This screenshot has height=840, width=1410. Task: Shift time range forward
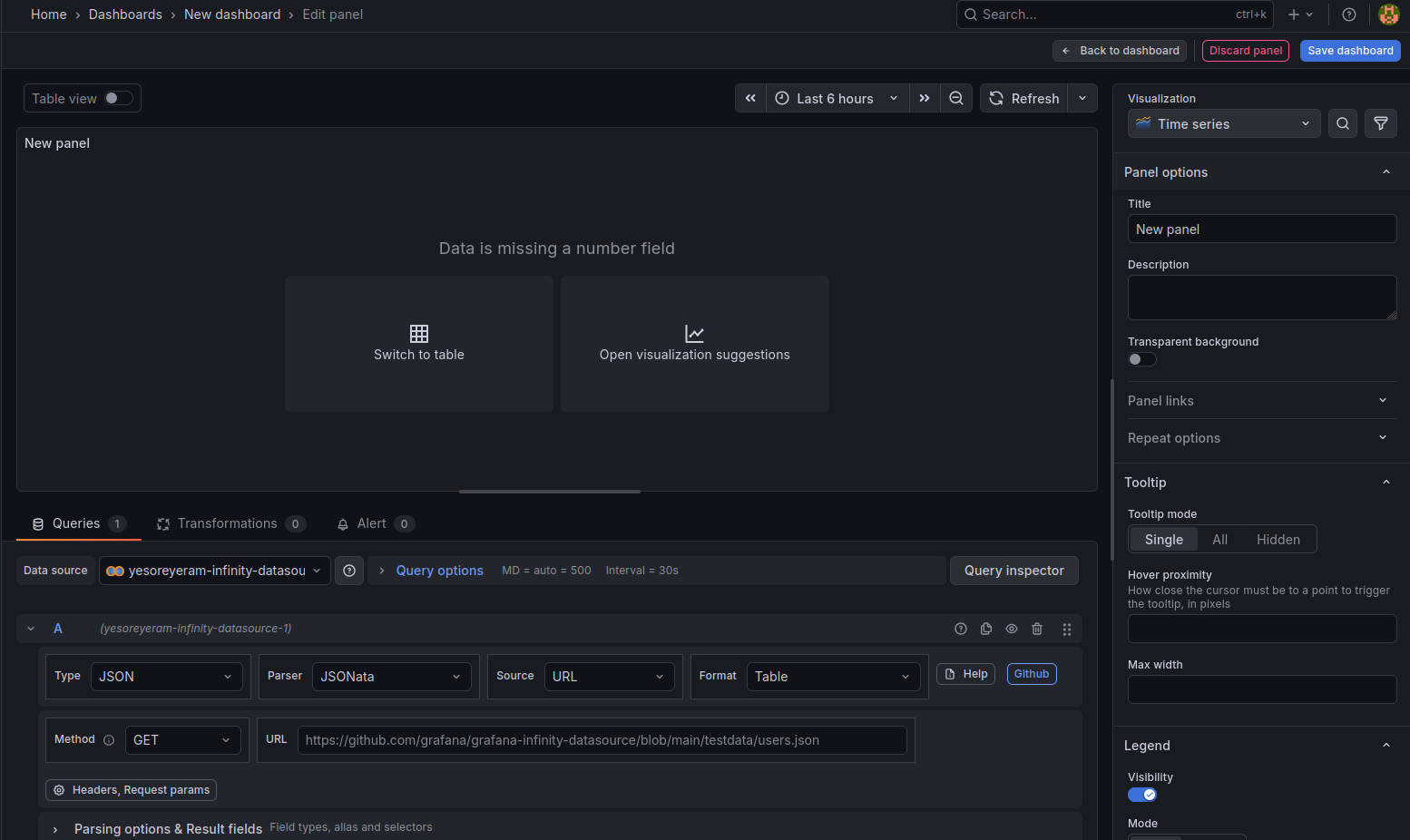(924, 98)
